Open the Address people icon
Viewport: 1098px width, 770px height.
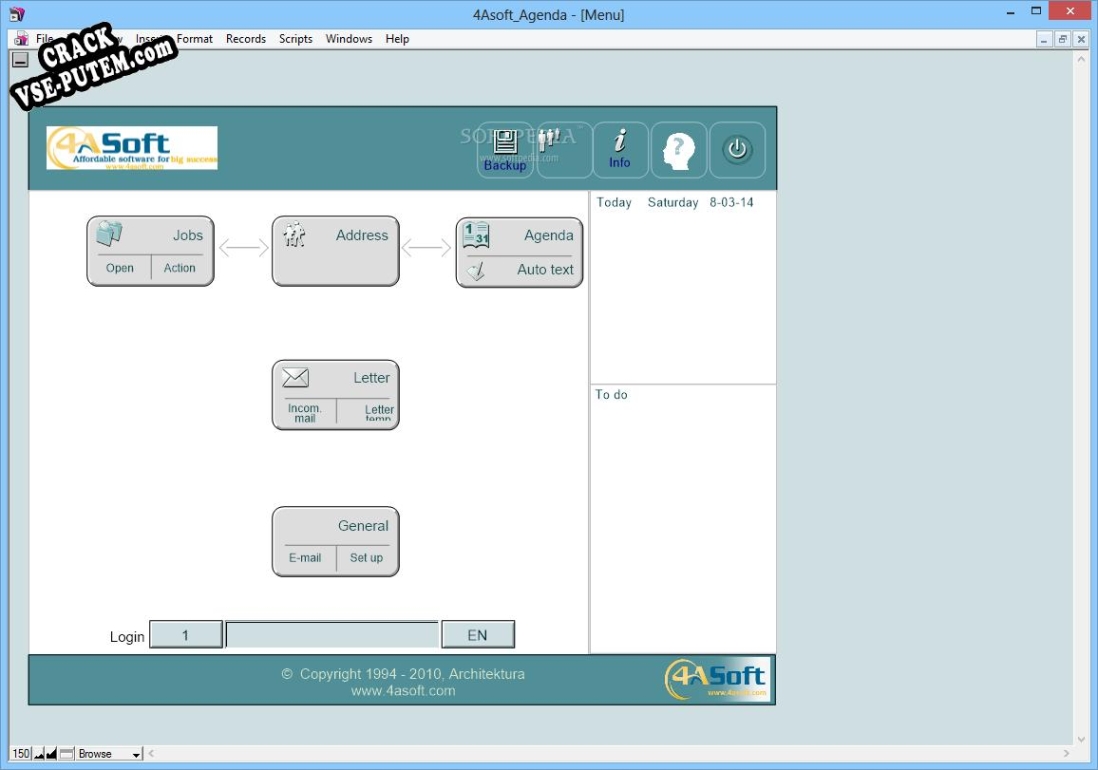tap(294, 235)
